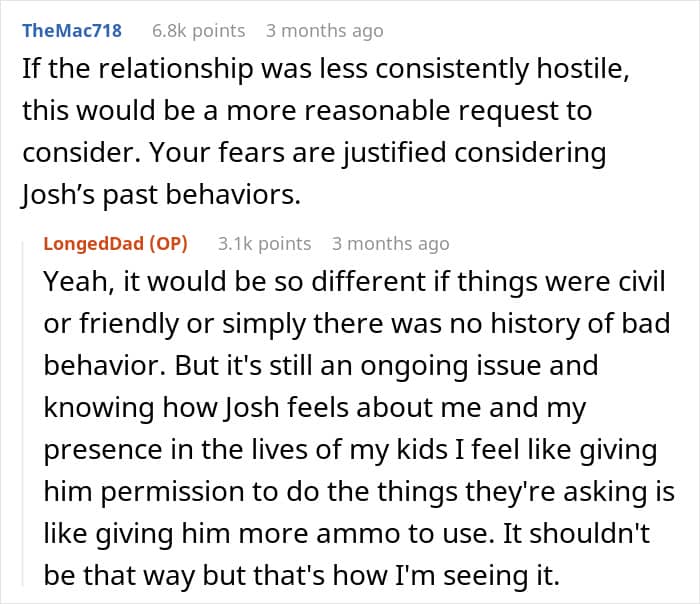700x604 pixels.
Task: Click line 'presence in the lives of my kids'
Action: click(x=350, y=450)
